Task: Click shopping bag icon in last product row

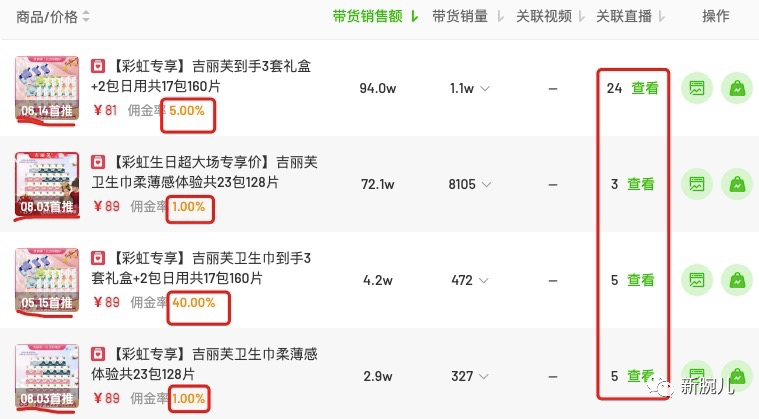Action: tap(737, 375)
